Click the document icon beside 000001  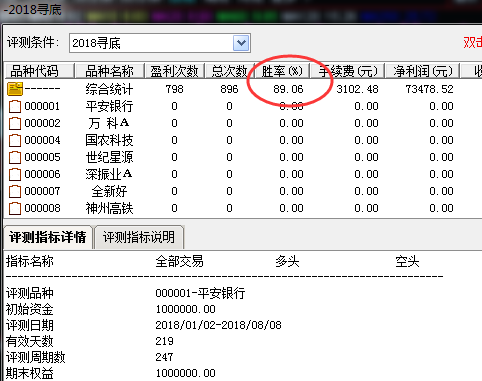[15, 107]
